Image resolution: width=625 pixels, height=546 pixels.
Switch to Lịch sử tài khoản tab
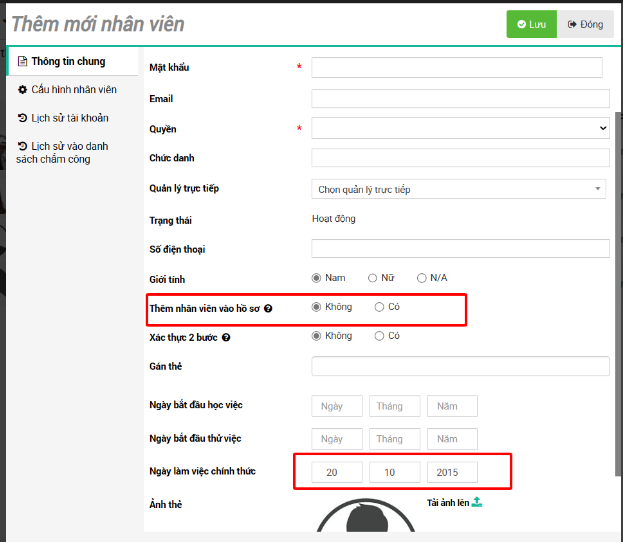69,119
